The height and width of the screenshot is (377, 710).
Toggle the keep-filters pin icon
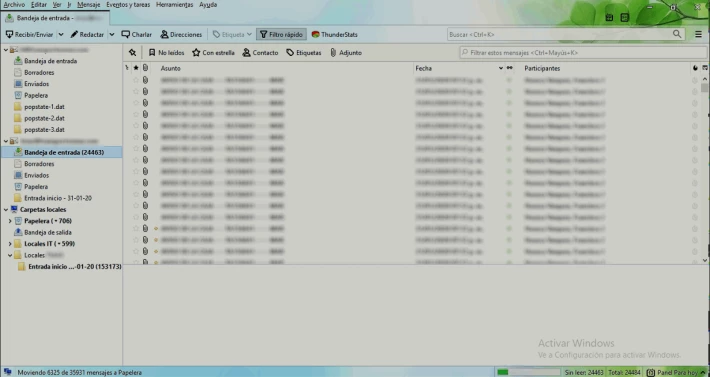[x=132, y=52]
